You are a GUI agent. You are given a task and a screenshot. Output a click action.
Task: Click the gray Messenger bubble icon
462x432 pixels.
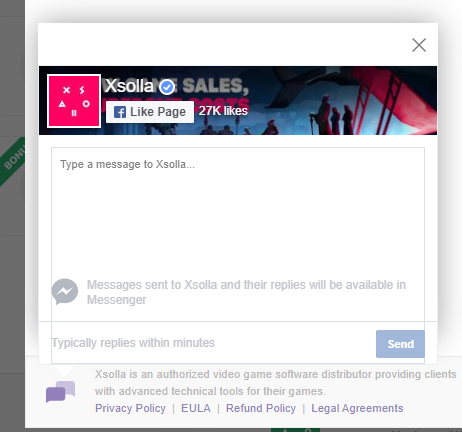tap(65, 292)
